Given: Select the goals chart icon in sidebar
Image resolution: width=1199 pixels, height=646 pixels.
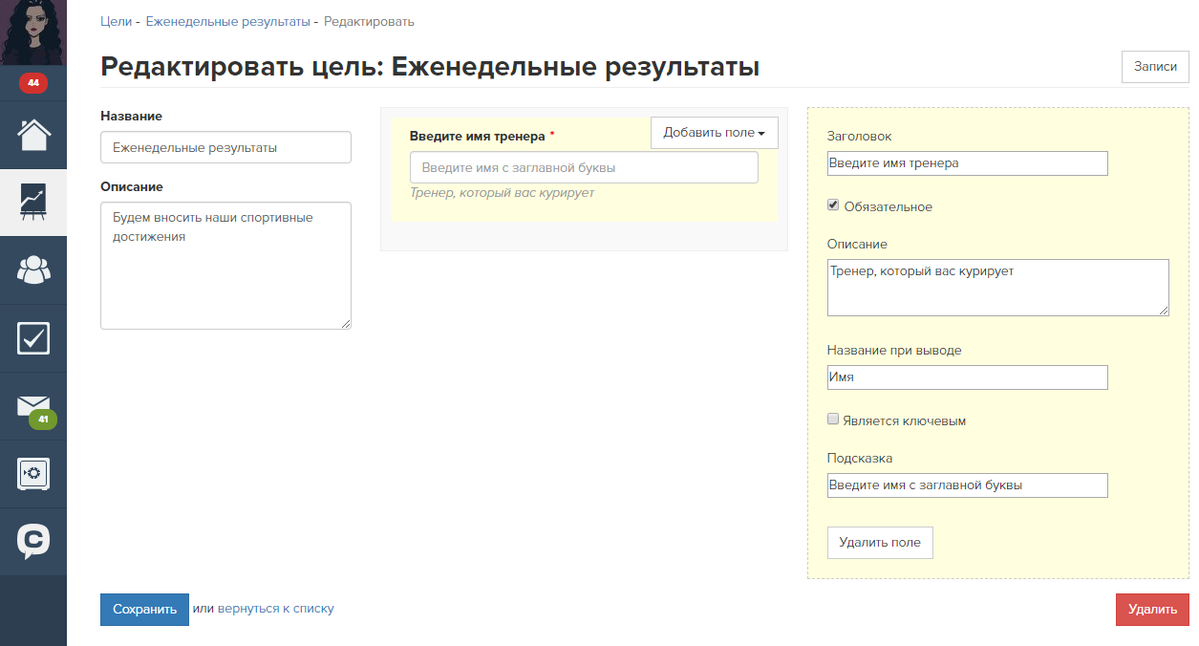Looking at the screenshot, I should click(33, 202).
